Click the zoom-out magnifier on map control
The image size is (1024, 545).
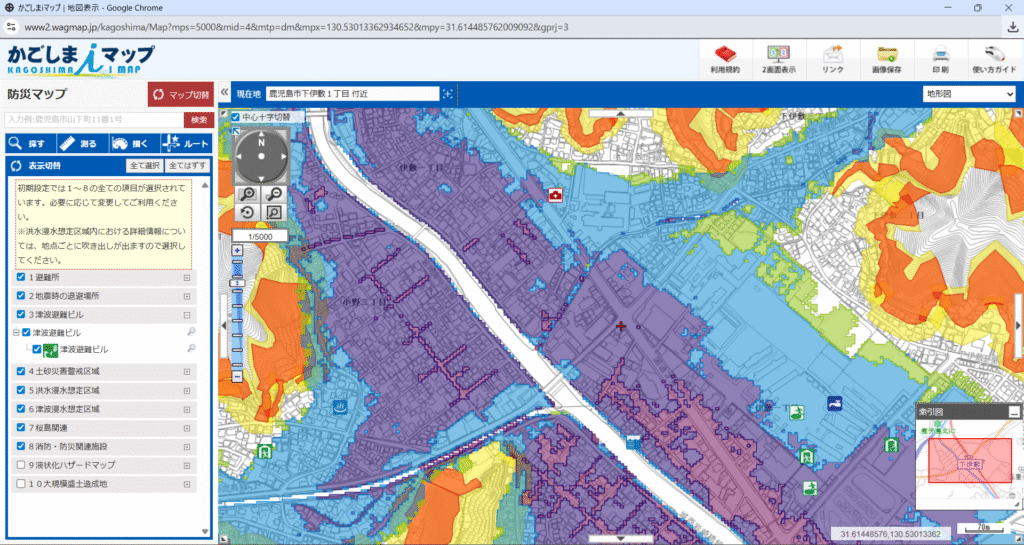[273, 194]
